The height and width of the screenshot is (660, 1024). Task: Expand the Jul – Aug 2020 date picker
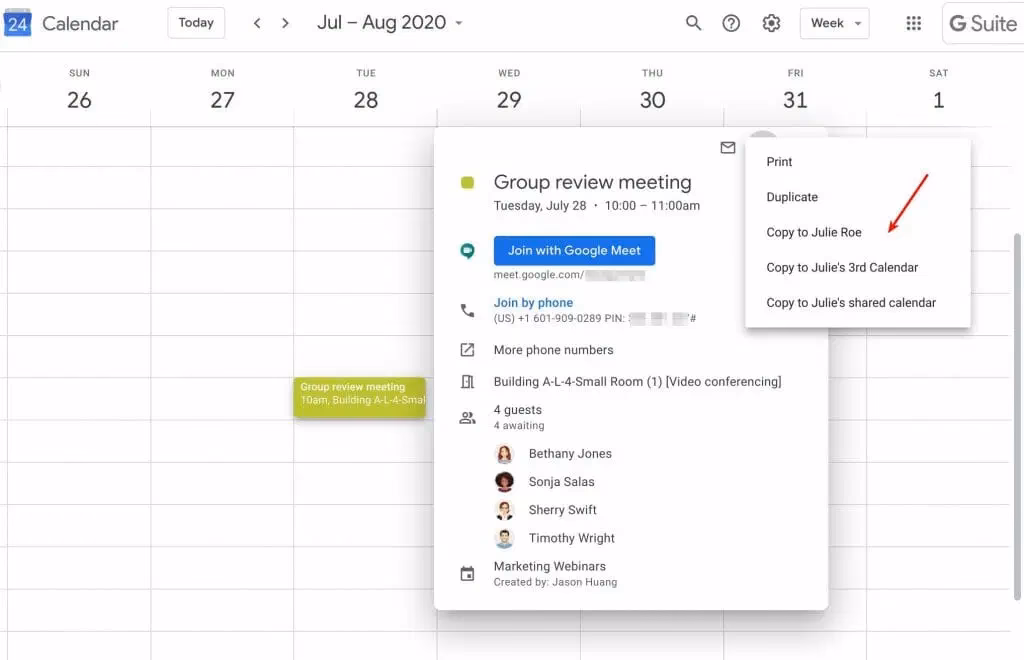390,23
